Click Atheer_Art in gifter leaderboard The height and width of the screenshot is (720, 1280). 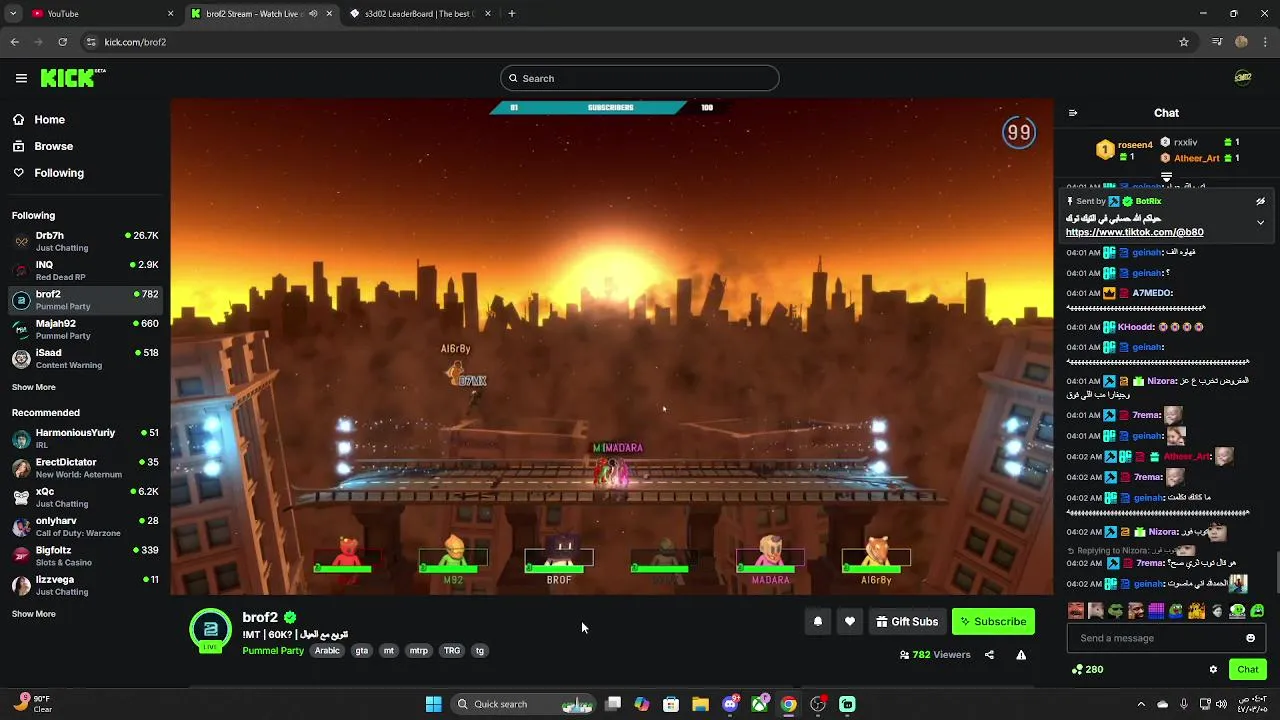point(1197,158)
